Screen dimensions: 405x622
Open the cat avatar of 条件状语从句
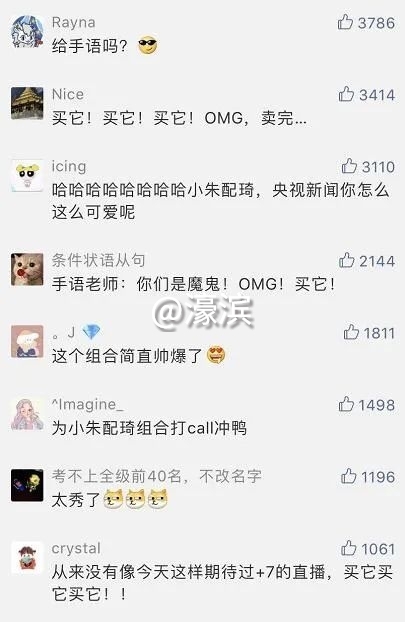coord(27,269)
